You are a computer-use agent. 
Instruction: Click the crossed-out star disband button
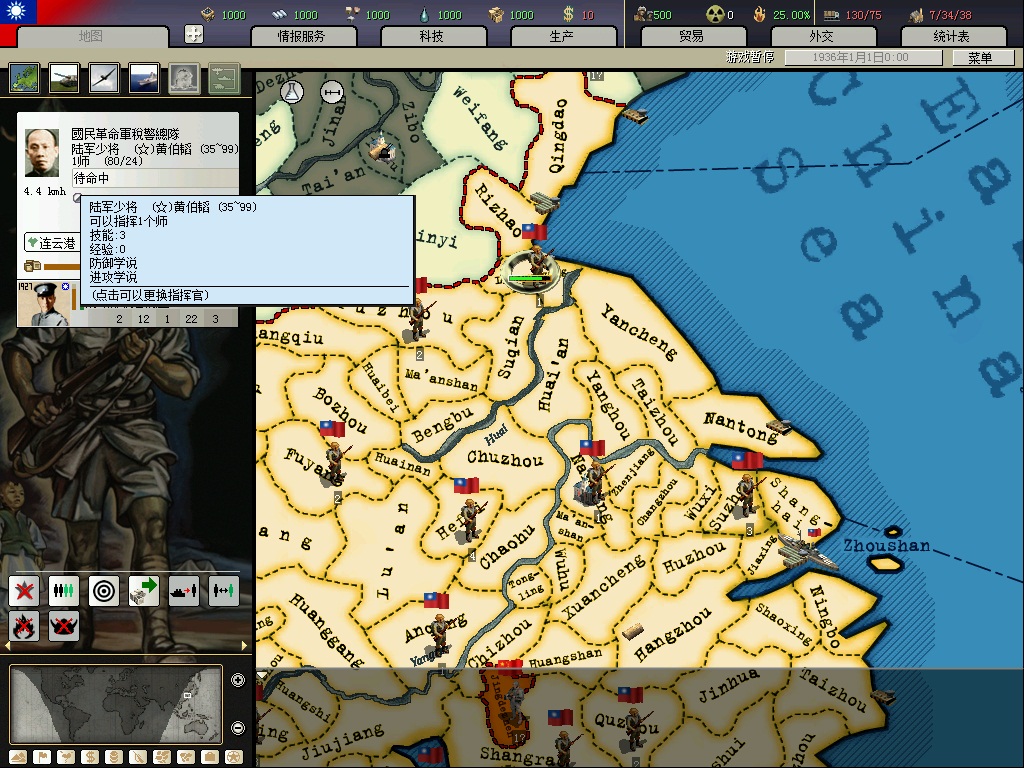point(24,591)
